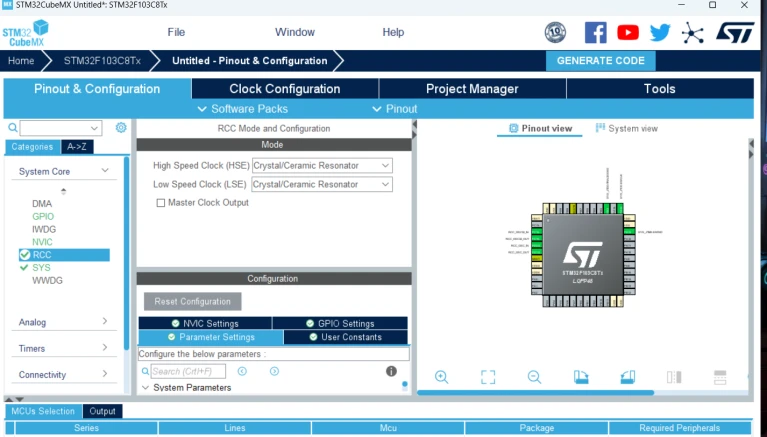Open the High Speed Clock (HSE) dropdown
Viewport: 767px width, 437px height.
pyautogui.click(x=322, y=165)
